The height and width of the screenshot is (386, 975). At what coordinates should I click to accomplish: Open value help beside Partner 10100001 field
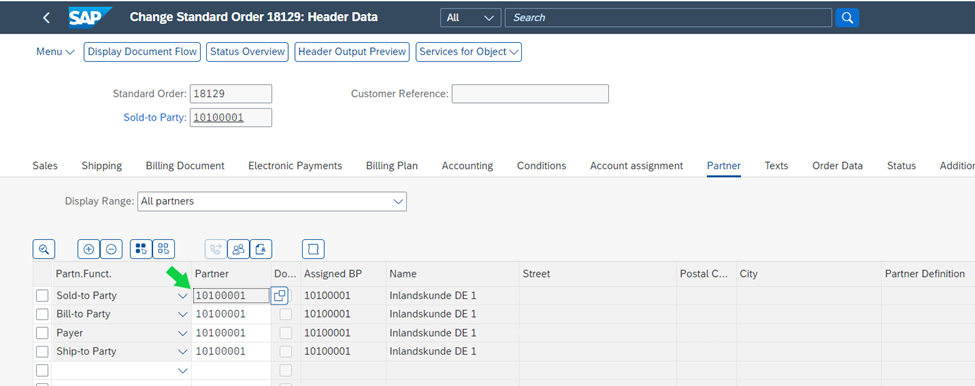[x=279, y=296]
